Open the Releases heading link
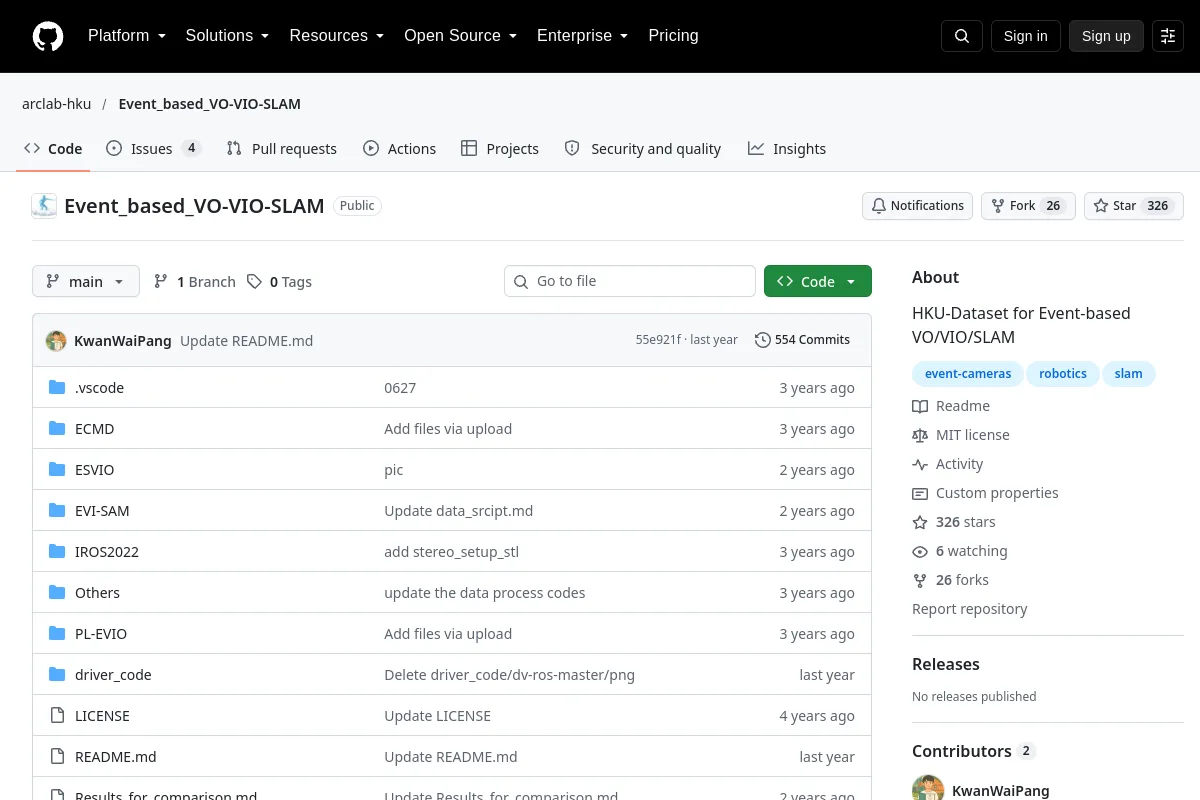The height and width of the screenshot is (800, 1200). coord(946,664)
